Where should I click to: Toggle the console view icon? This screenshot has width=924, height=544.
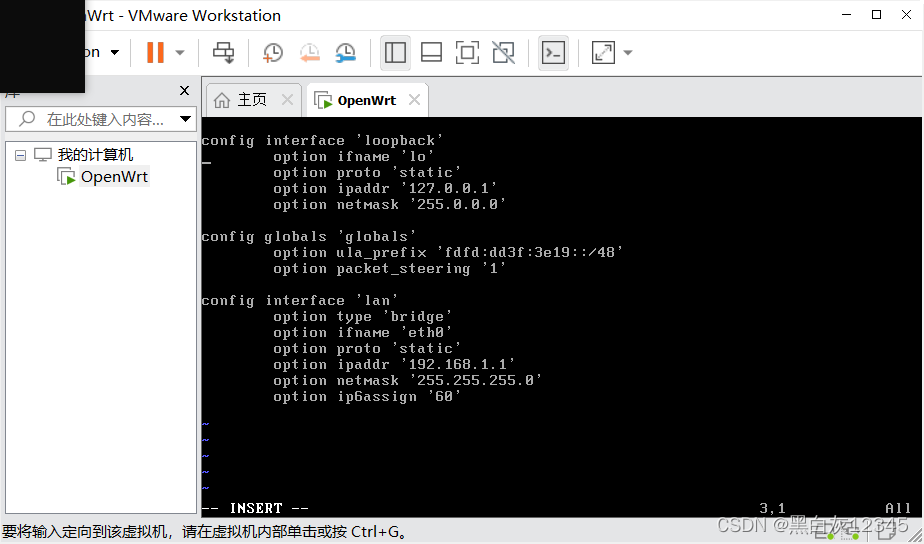point(553,52)
